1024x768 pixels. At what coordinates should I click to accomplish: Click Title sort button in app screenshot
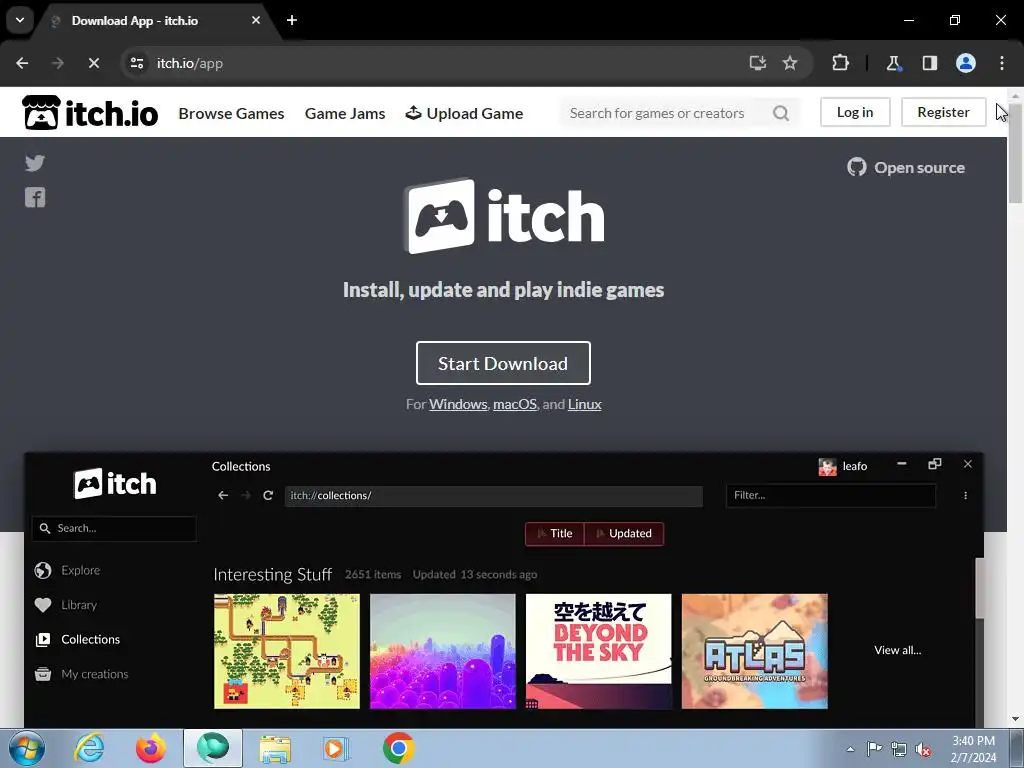tap(554, 534)
